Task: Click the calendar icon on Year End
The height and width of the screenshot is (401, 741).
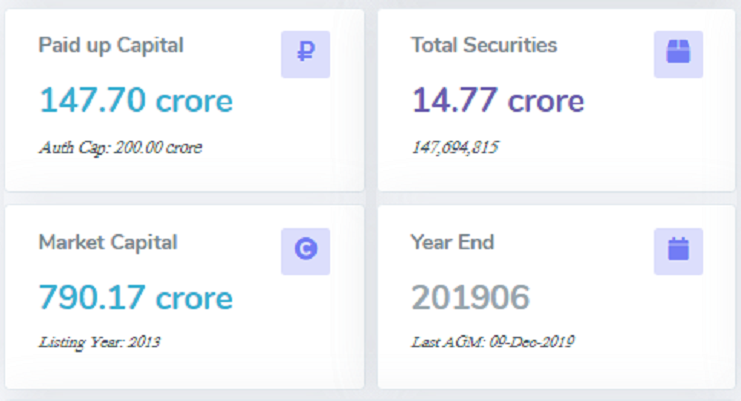Action: pos(678,251)
